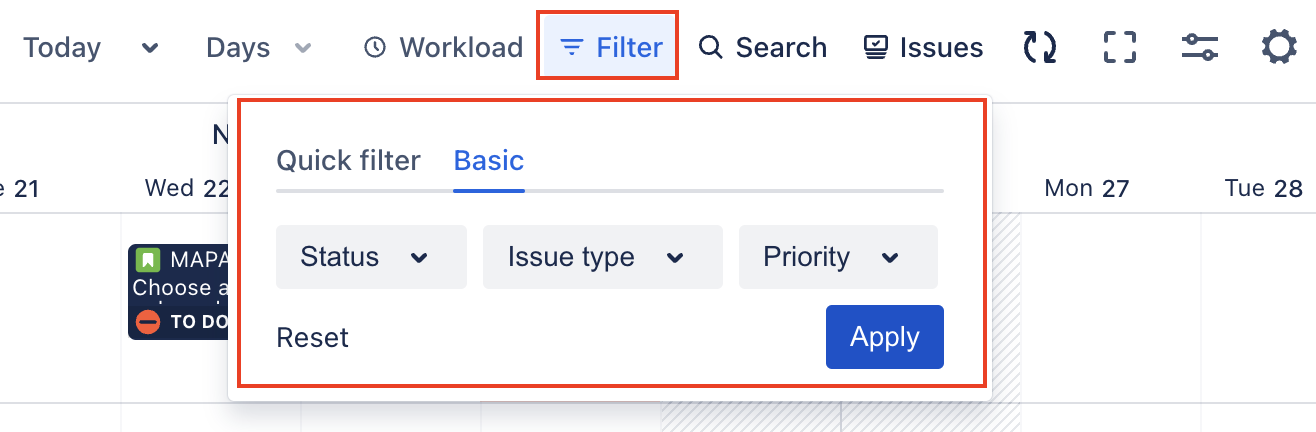The width and height of the screenshot is (1316, 432).
Task: Expand the Status dropdown
Action: (371, 257)
